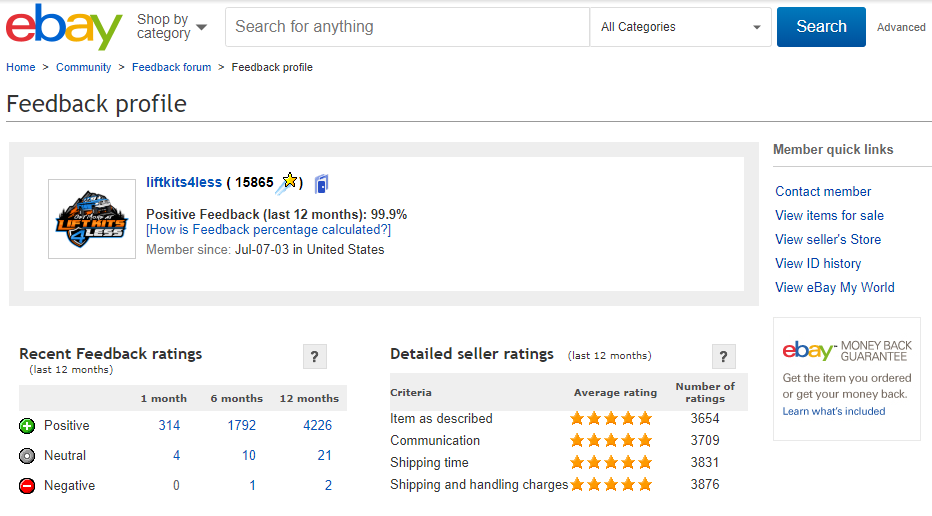Viewport: 932px width, 516px height.
Task: Open 10 neutral ratings for 6 months
Action: pos(248,455)
